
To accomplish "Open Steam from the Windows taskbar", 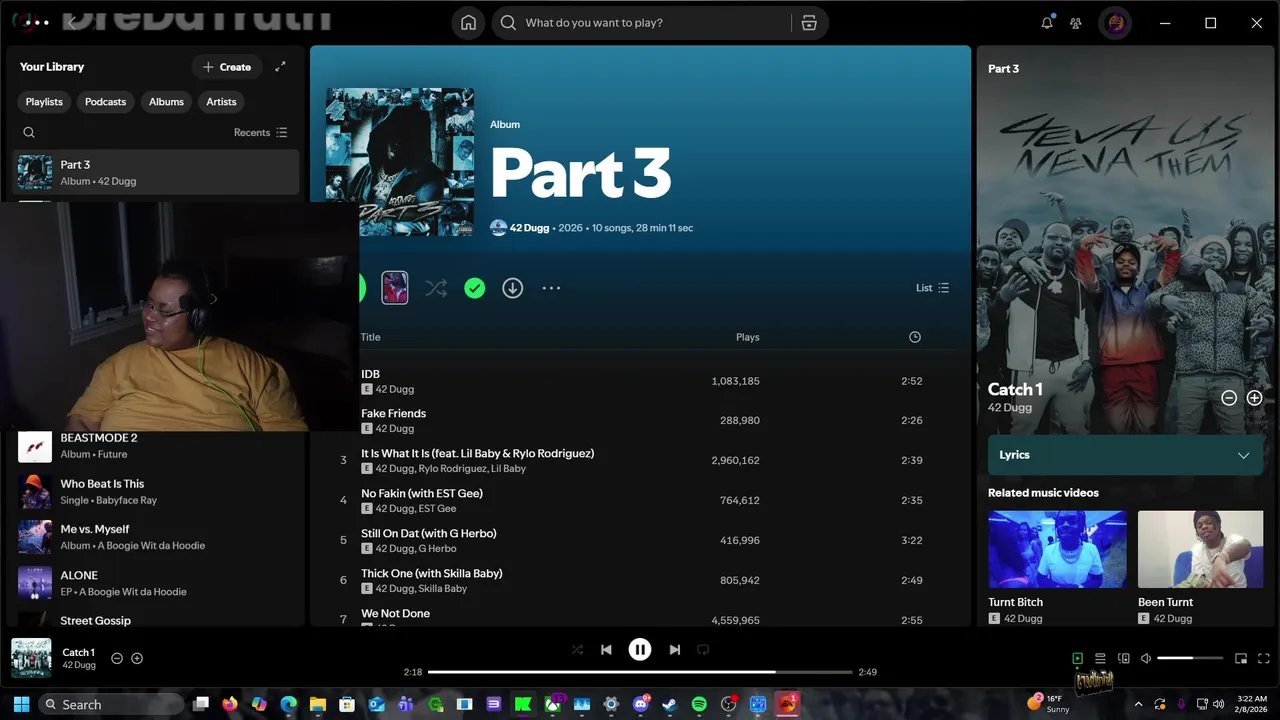I will pos(670,704).
